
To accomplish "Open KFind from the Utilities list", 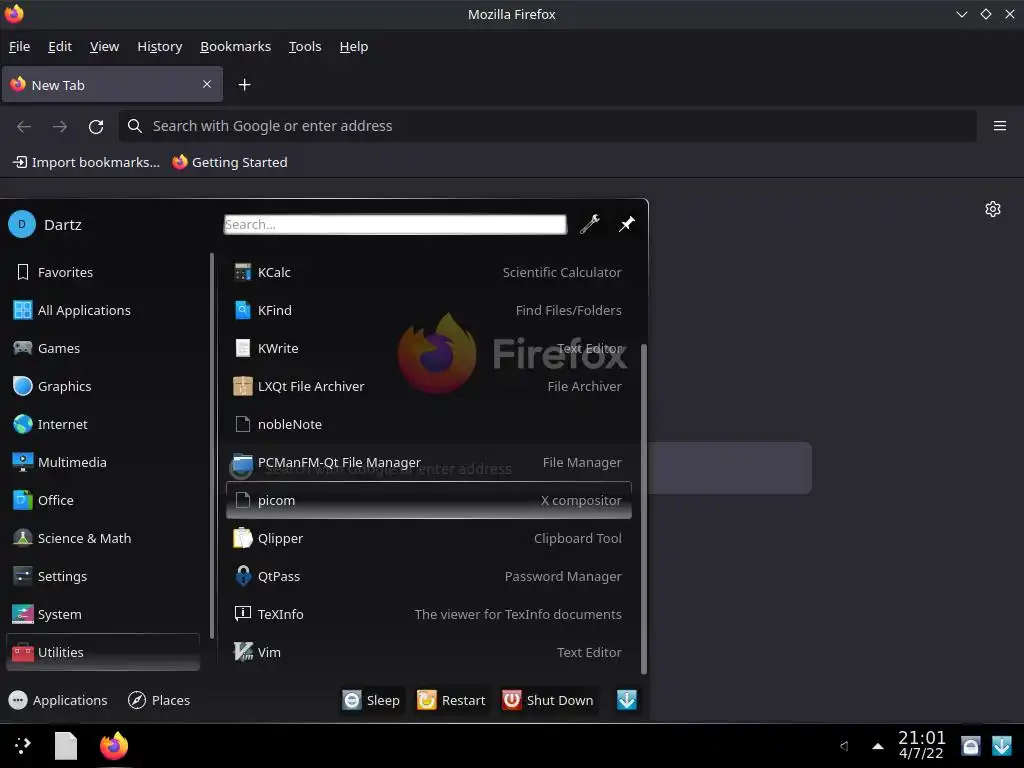I will (x=428, y=310).
